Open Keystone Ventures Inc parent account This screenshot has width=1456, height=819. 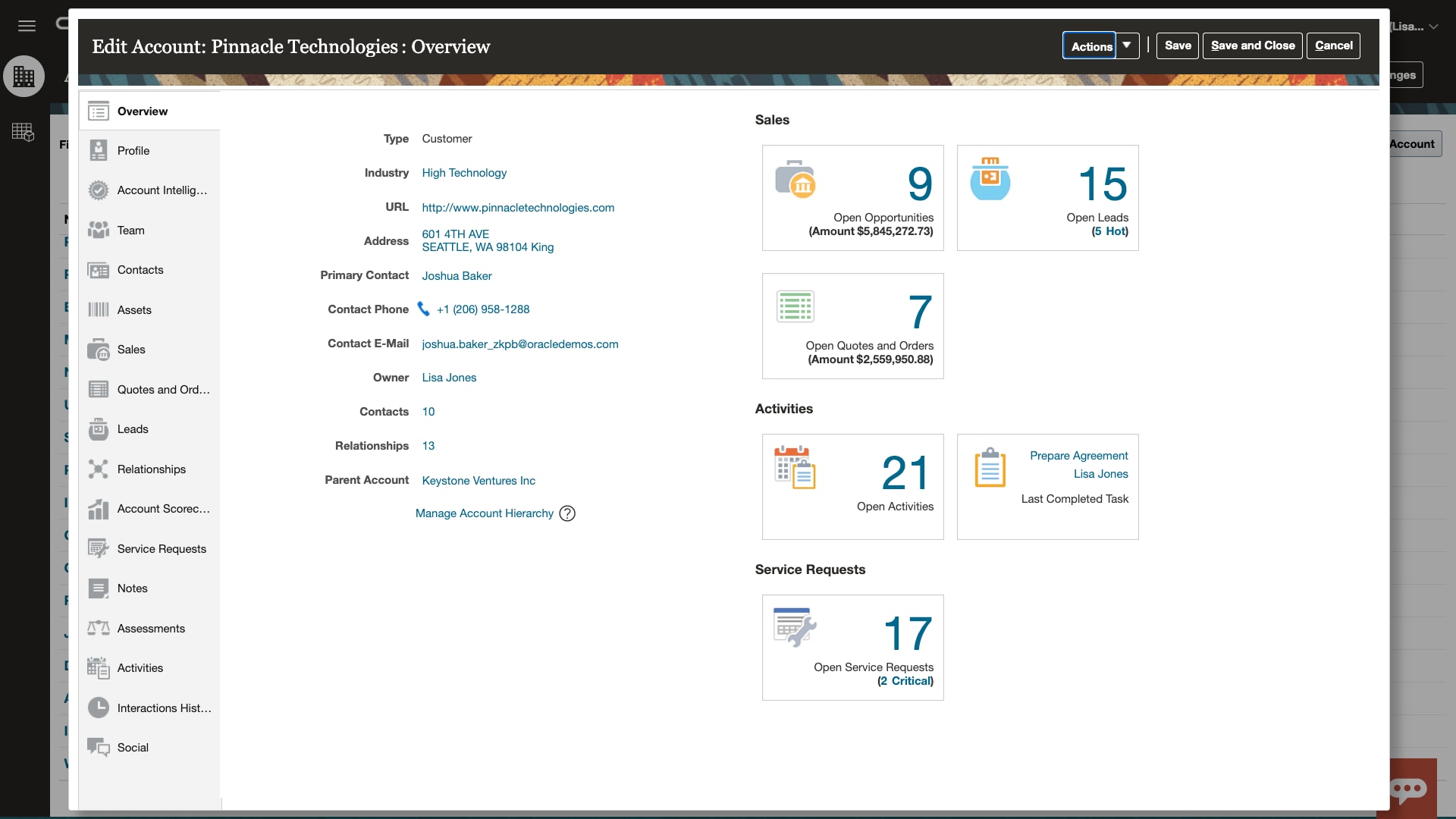click(x=478, y=480)
